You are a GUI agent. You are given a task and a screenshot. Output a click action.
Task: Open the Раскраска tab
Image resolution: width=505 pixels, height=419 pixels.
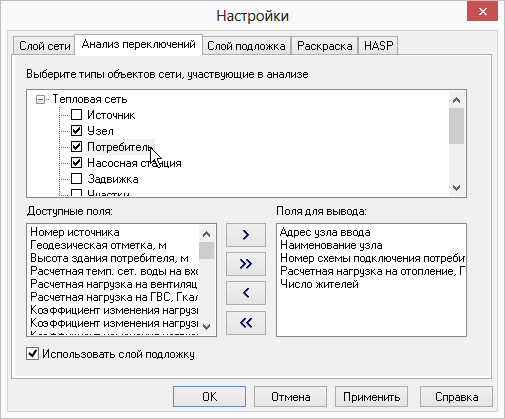coord(325,46)
